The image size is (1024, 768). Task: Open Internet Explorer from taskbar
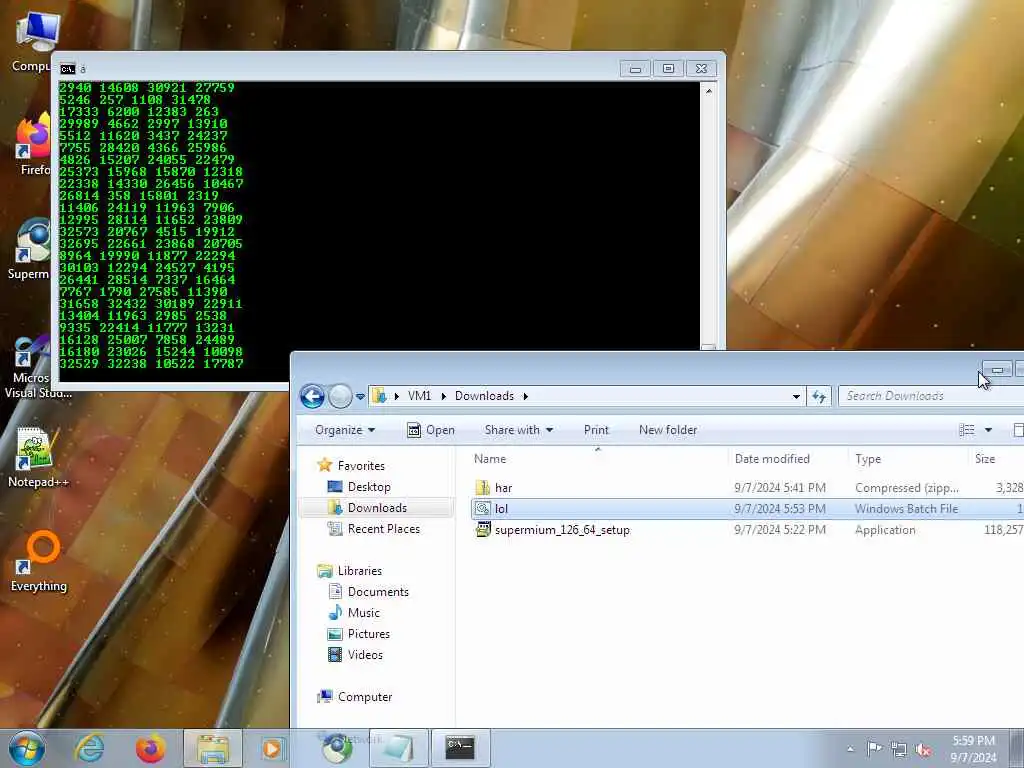[89, 748]
